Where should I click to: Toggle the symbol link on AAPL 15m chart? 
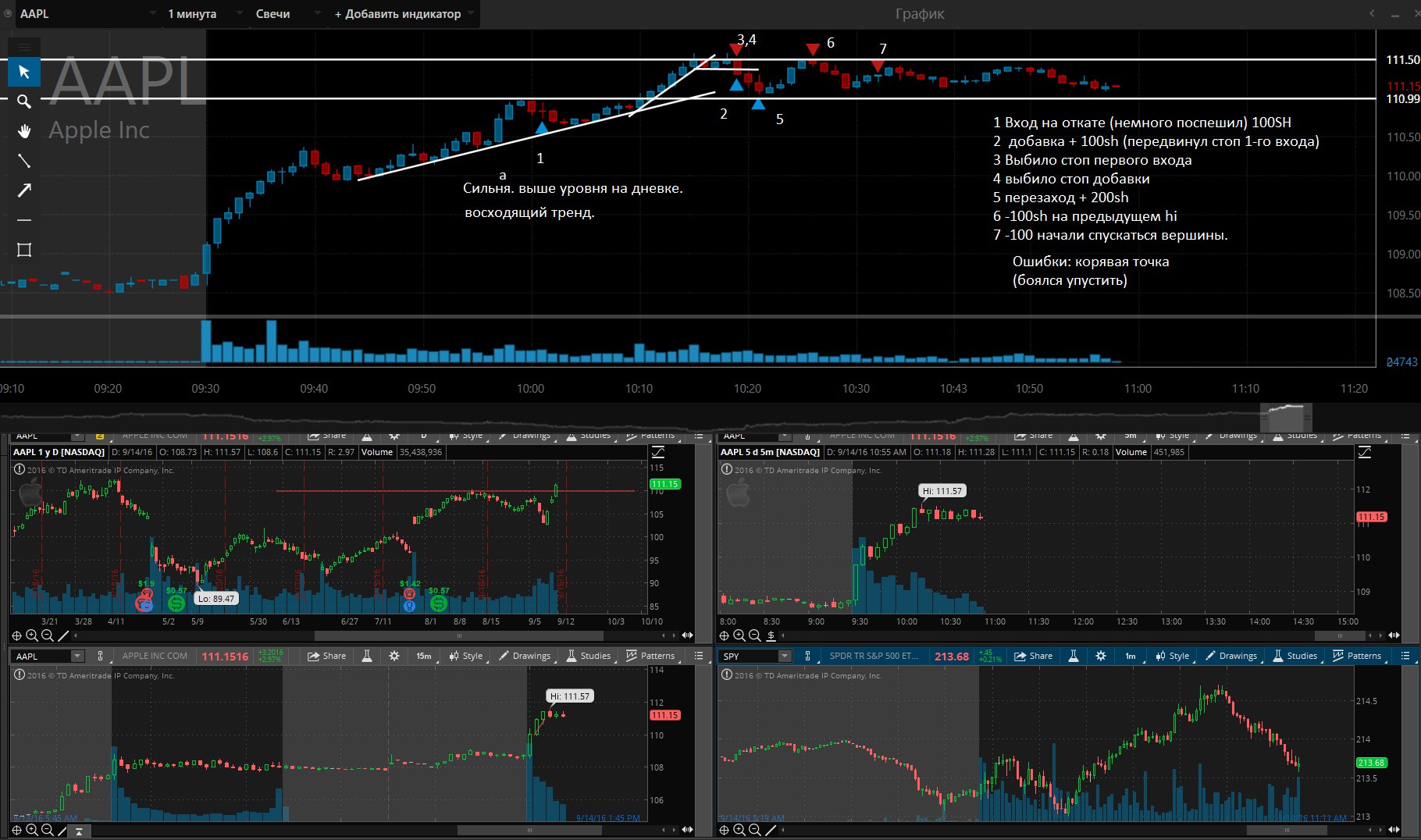(x=100, y=656)
